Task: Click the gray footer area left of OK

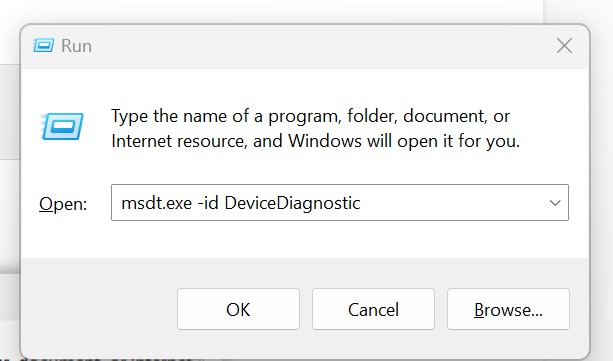Action: [98, 309]
